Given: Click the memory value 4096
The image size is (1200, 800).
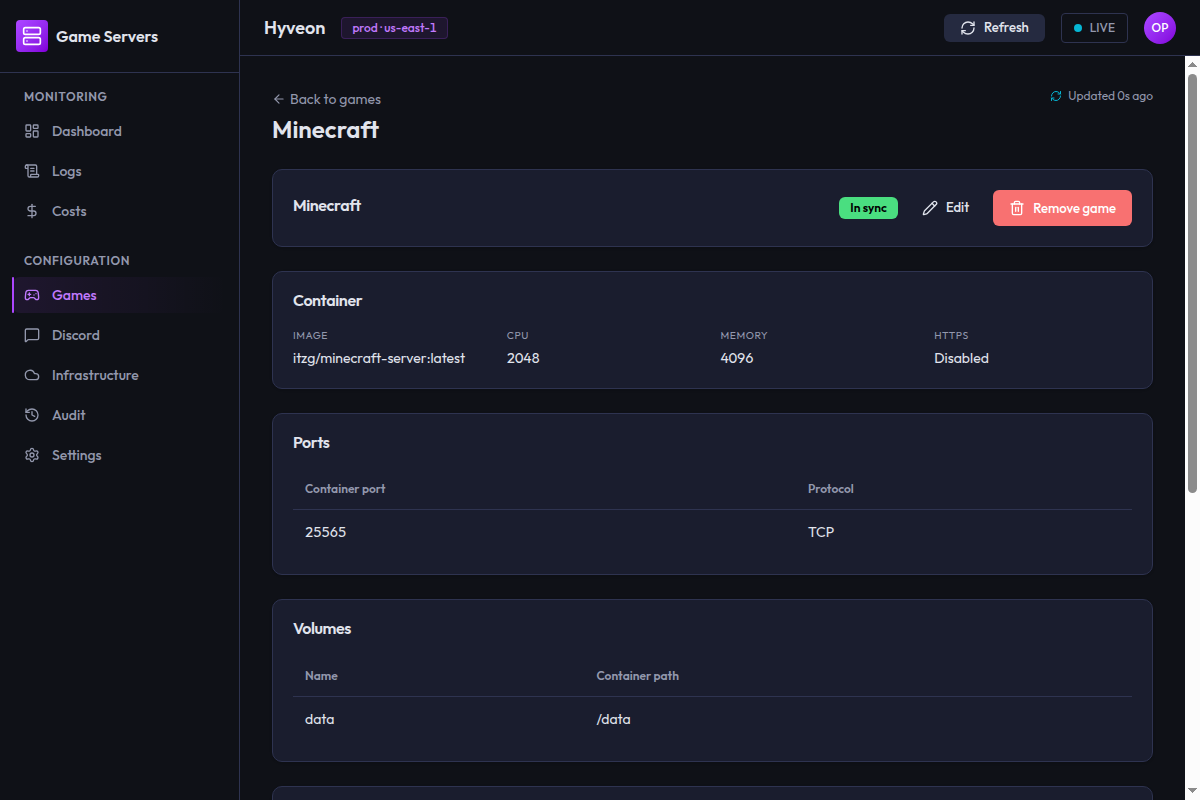Looking at the screenshot, I should point(737,358).
